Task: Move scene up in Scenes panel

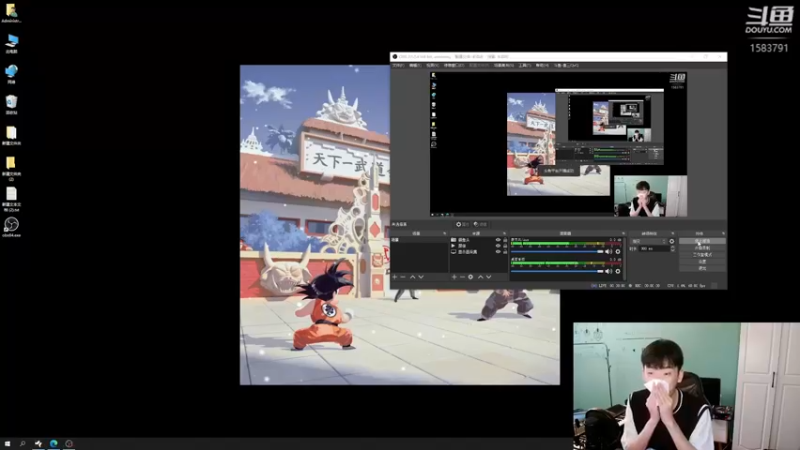Action: pos(412,277)
